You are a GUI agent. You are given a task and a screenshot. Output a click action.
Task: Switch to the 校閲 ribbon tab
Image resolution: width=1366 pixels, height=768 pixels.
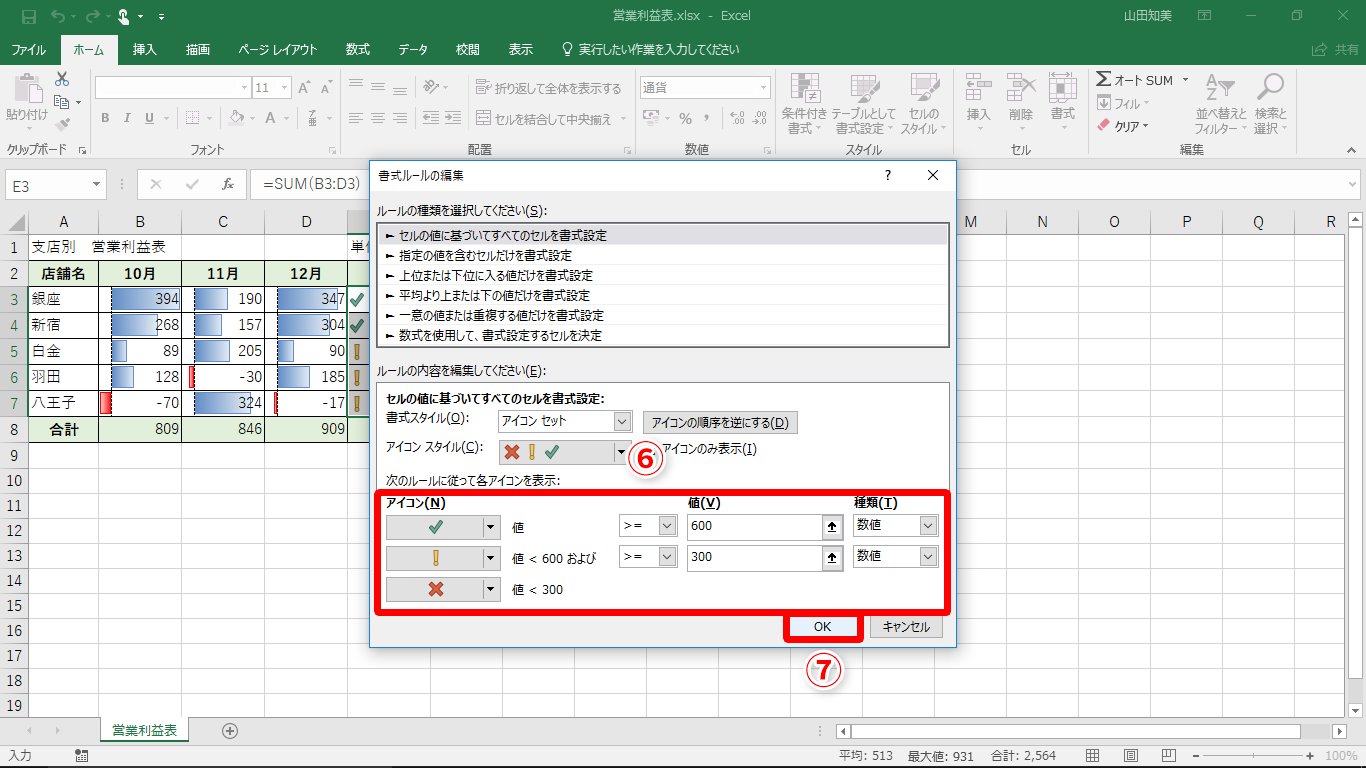[467, 49]
